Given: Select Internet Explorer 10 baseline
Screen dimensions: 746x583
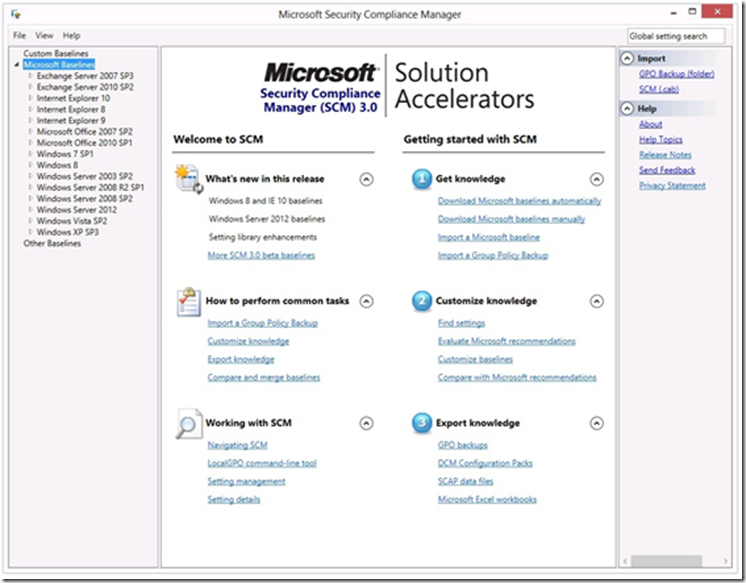Looking at the screenshot, I should click(73, 98).
